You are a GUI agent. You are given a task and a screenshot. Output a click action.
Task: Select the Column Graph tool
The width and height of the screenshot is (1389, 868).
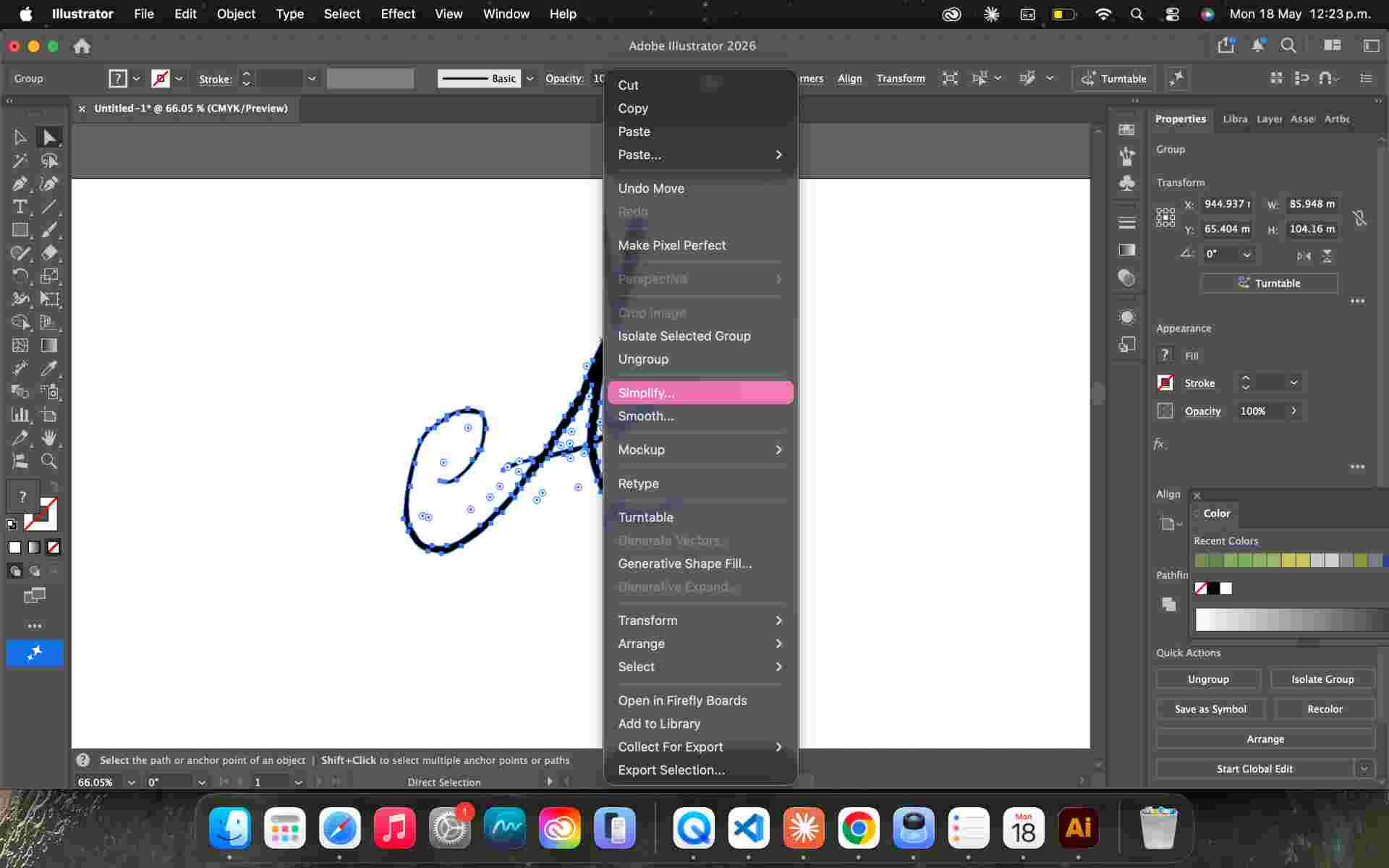pos(20,415)
